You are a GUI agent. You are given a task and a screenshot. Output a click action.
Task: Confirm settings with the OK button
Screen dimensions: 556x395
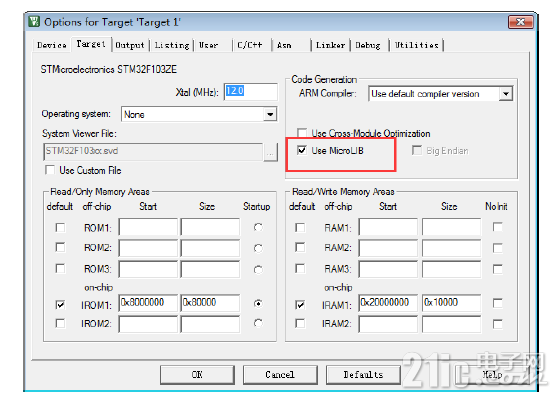coord(197,375)
